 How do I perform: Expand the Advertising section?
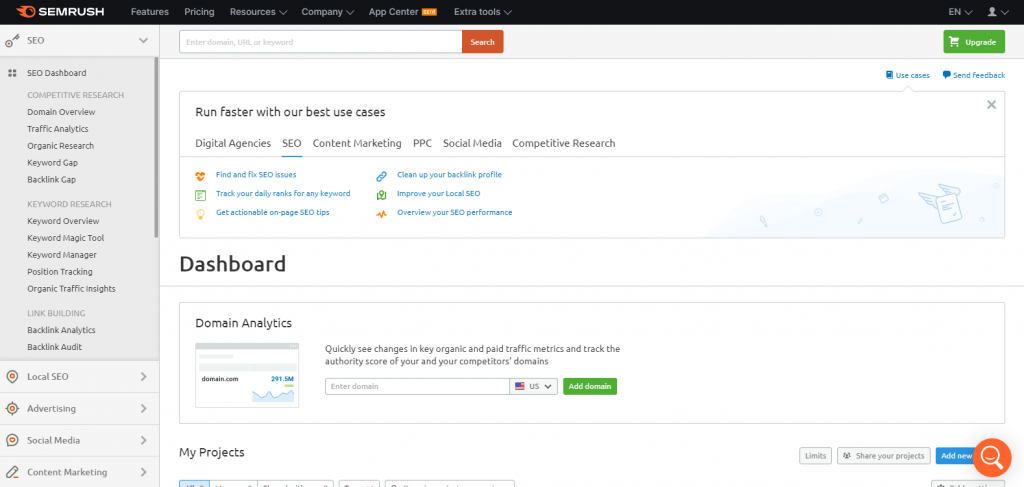[x=144, y=409]
